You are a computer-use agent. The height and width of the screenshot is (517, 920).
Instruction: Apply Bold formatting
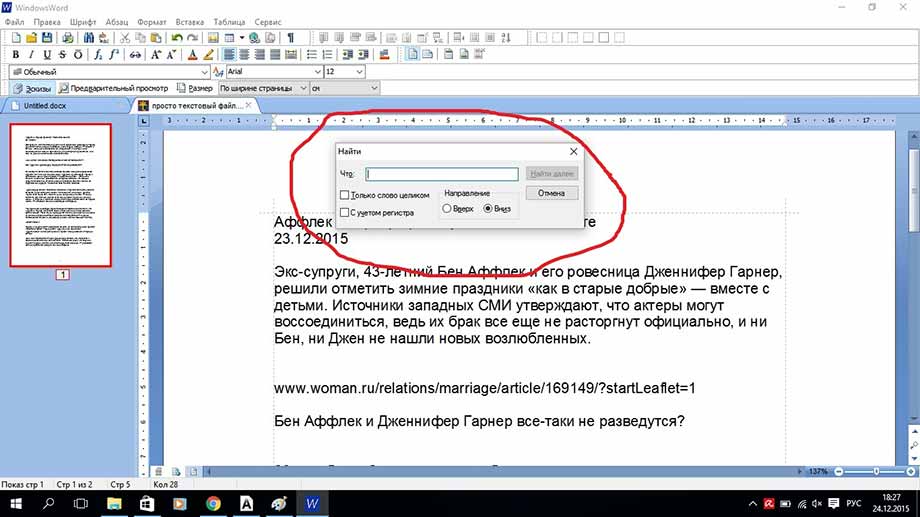[x=16, y=55]
